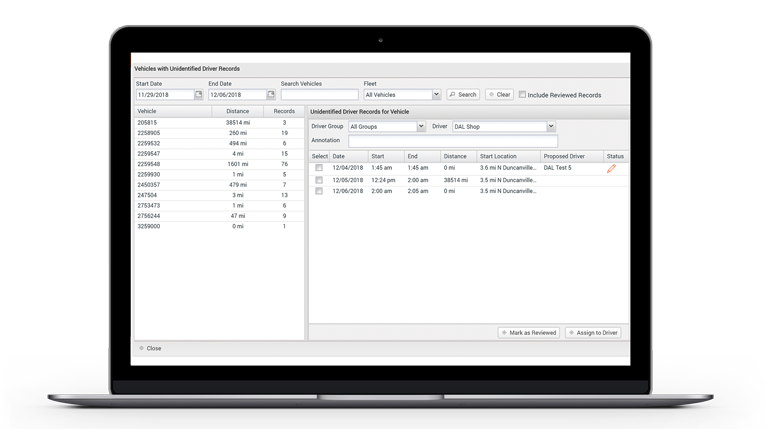The height and width of the screenshot is (429, 770).
Task: Open the Start Date calendar picker
Action: 198,94
